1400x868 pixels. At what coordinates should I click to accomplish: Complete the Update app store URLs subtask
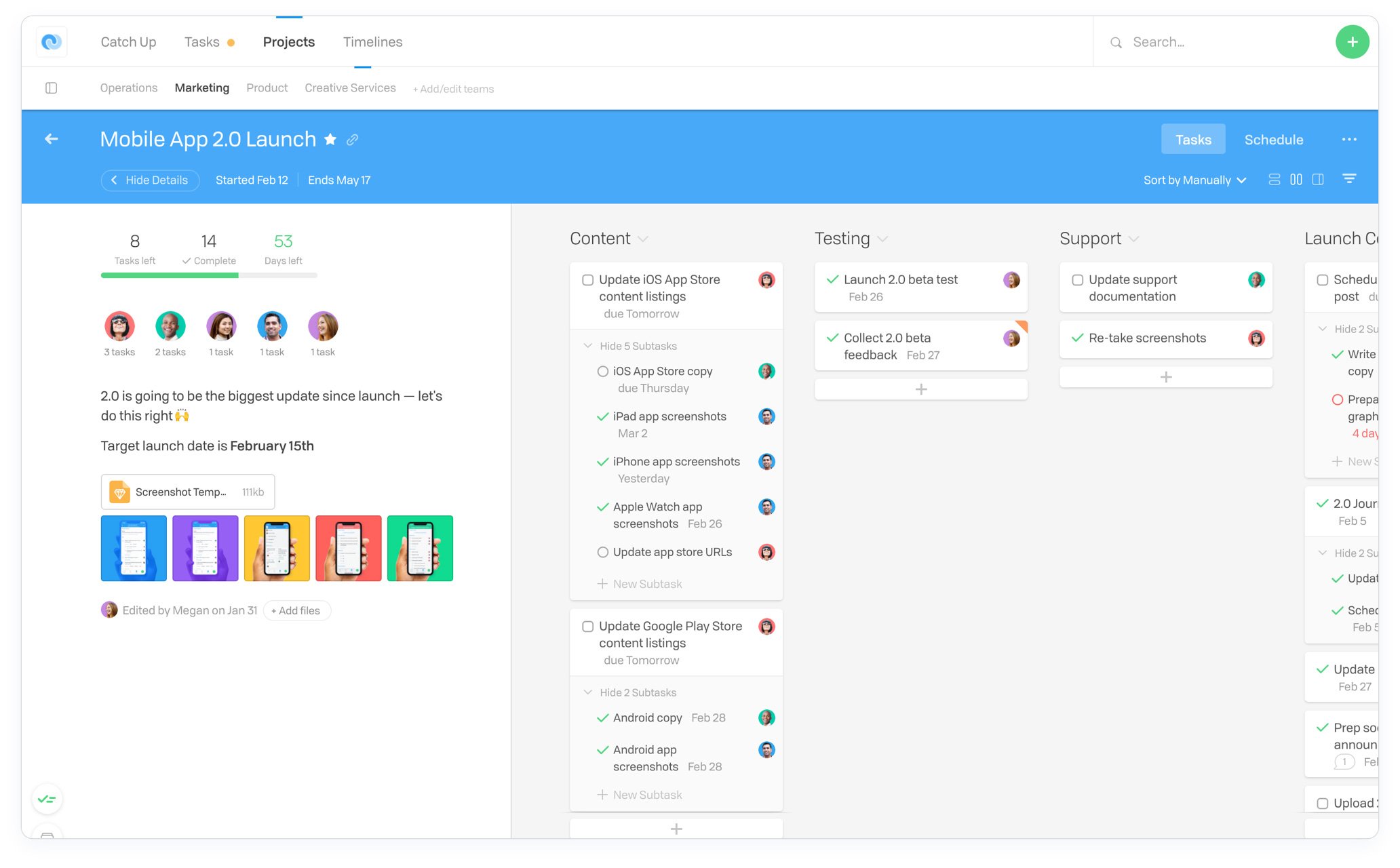pyautogui.click(x=602, y=552)
